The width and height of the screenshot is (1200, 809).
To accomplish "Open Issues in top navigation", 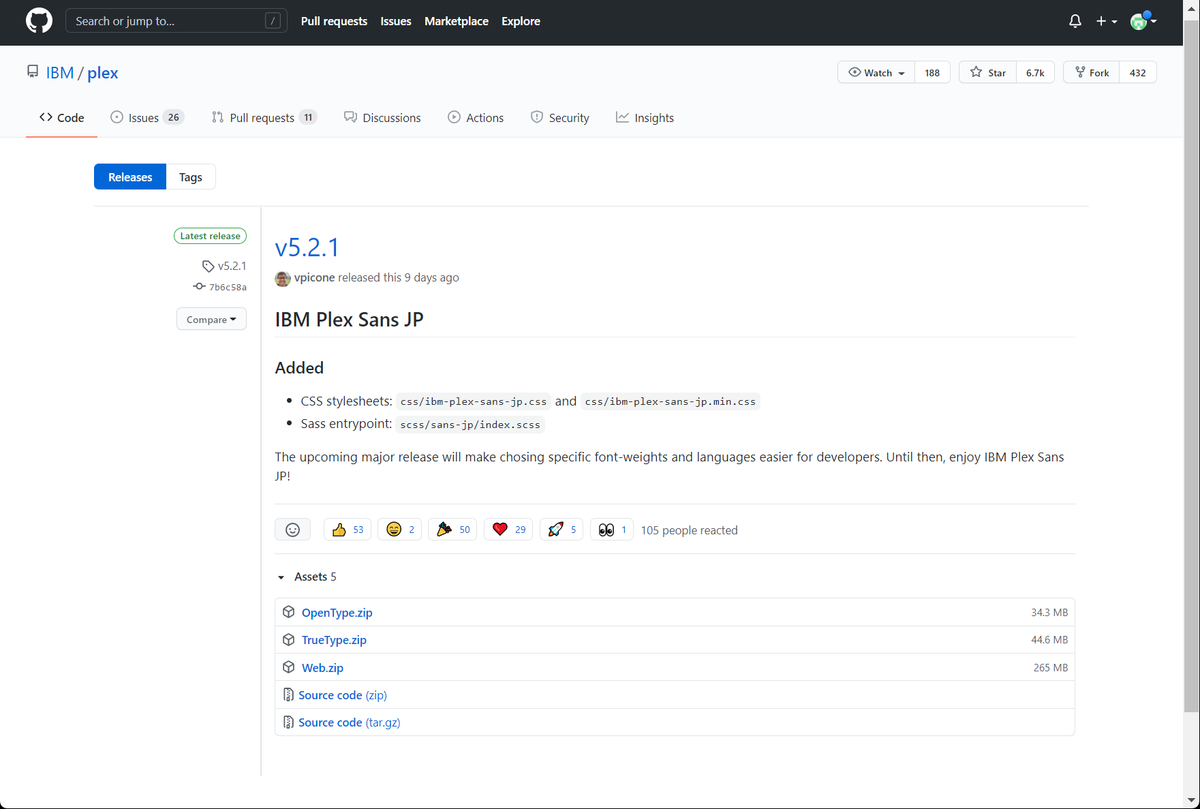I will point(396,21).
